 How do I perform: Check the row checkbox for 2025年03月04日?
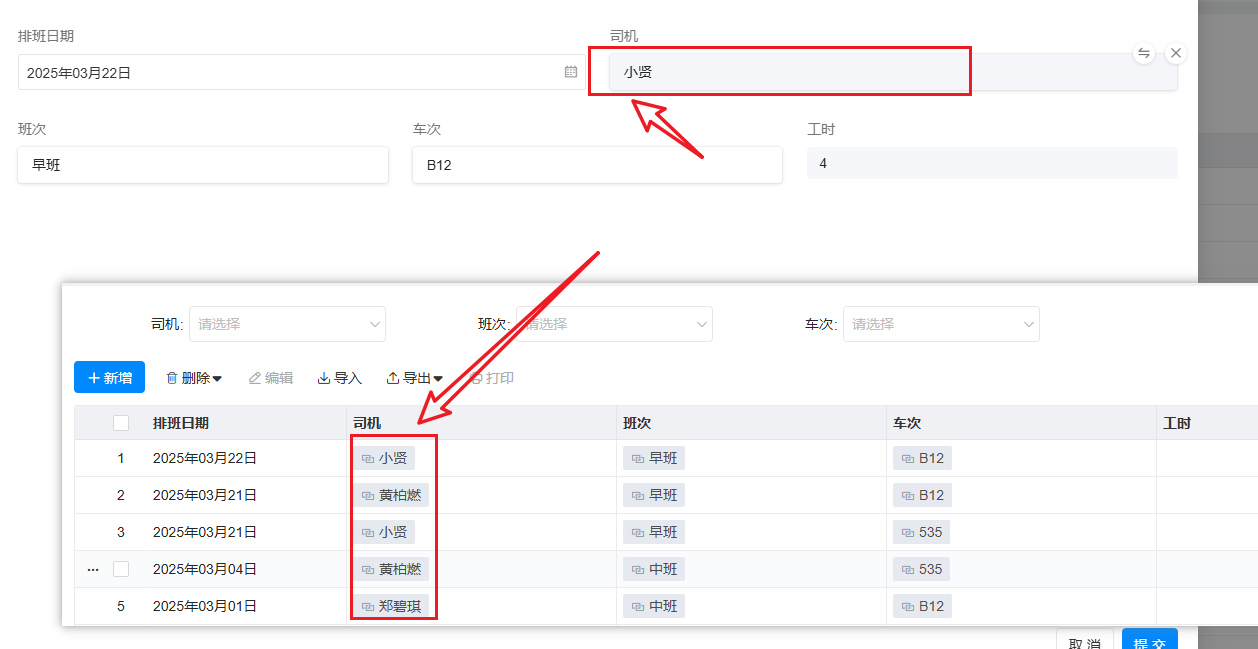(121, 569)
